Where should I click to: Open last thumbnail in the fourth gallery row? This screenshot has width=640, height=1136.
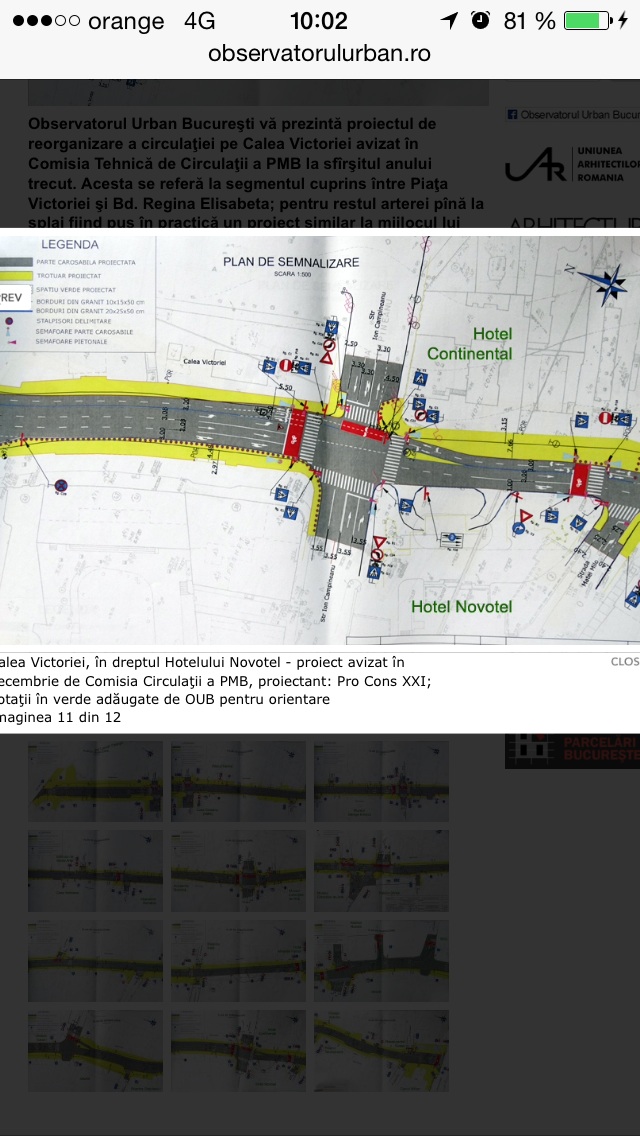[381, 1051]
